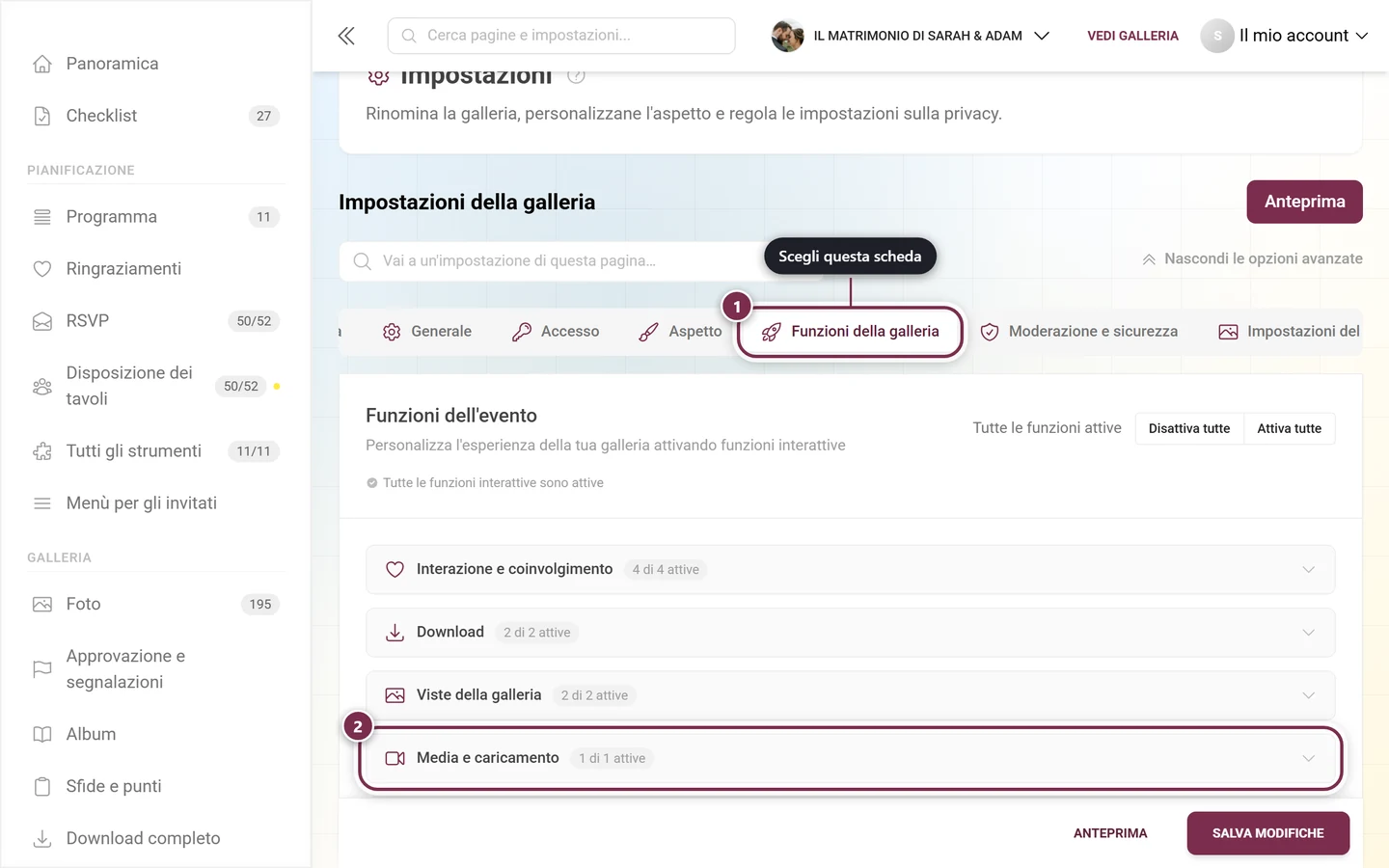
Task: Click the Attiva tutte button
Action: [x=1290, y=428]
